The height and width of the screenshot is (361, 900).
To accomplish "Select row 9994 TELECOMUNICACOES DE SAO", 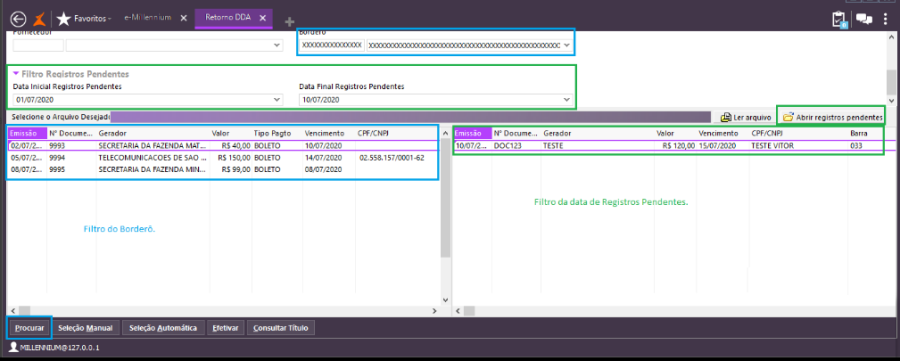I will (224, 157).
